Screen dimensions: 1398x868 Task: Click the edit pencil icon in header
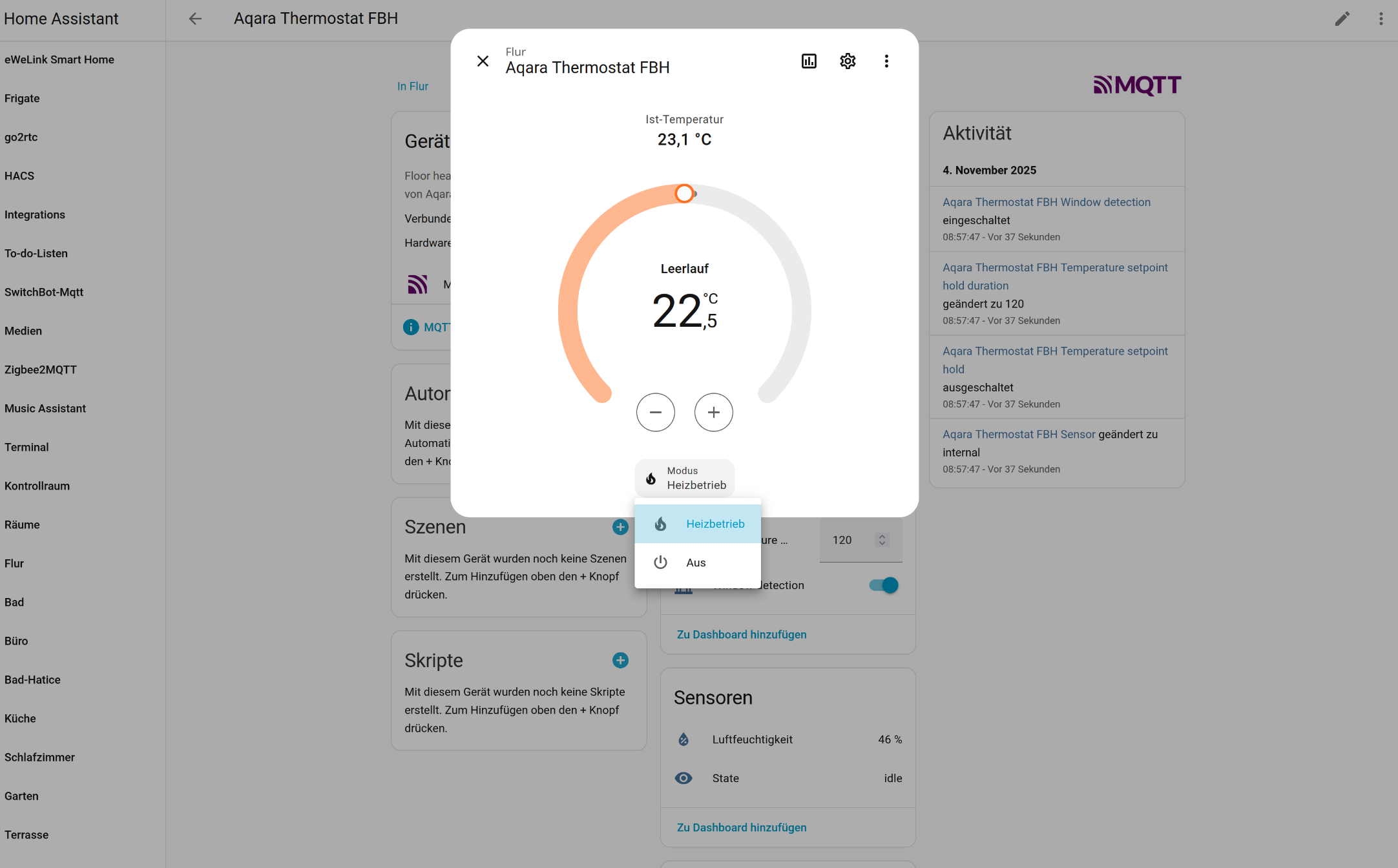[1342, 19]
